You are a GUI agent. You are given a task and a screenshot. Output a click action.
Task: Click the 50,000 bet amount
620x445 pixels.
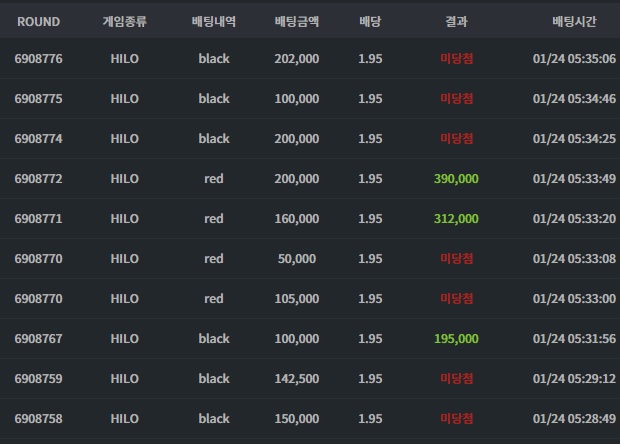(297, 259)
